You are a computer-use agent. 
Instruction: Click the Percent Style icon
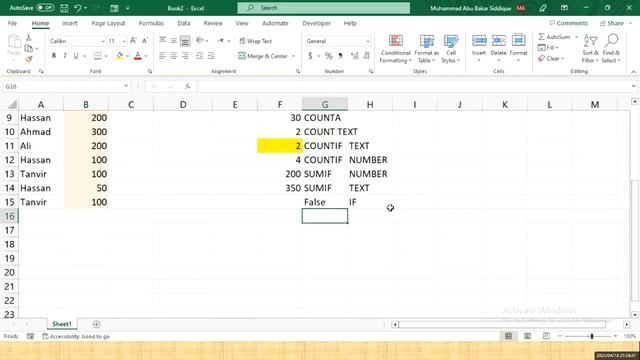tap(329, 56)
